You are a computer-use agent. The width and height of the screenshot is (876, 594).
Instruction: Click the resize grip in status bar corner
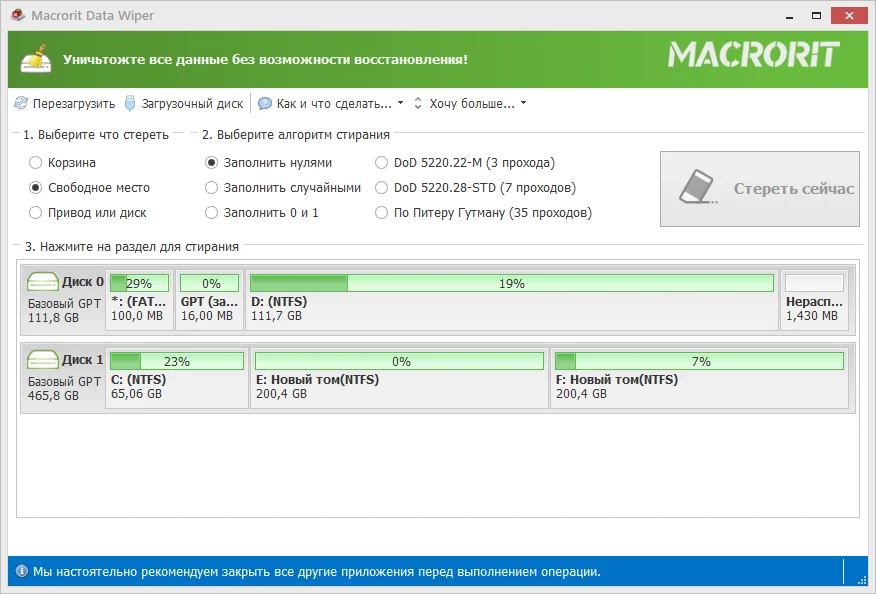click(x=862, y=579)
